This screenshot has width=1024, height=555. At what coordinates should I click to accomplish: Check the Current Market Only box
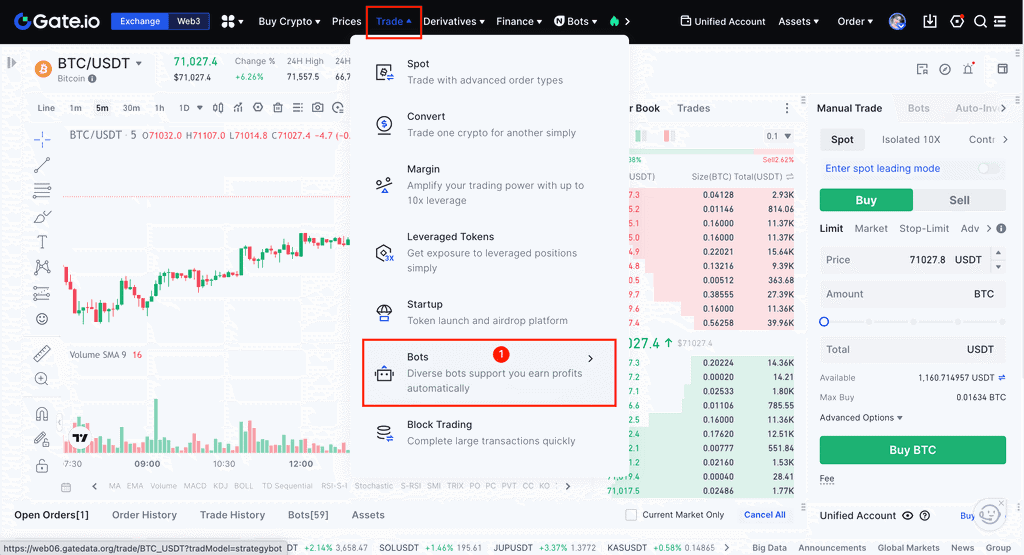point(631,515)
